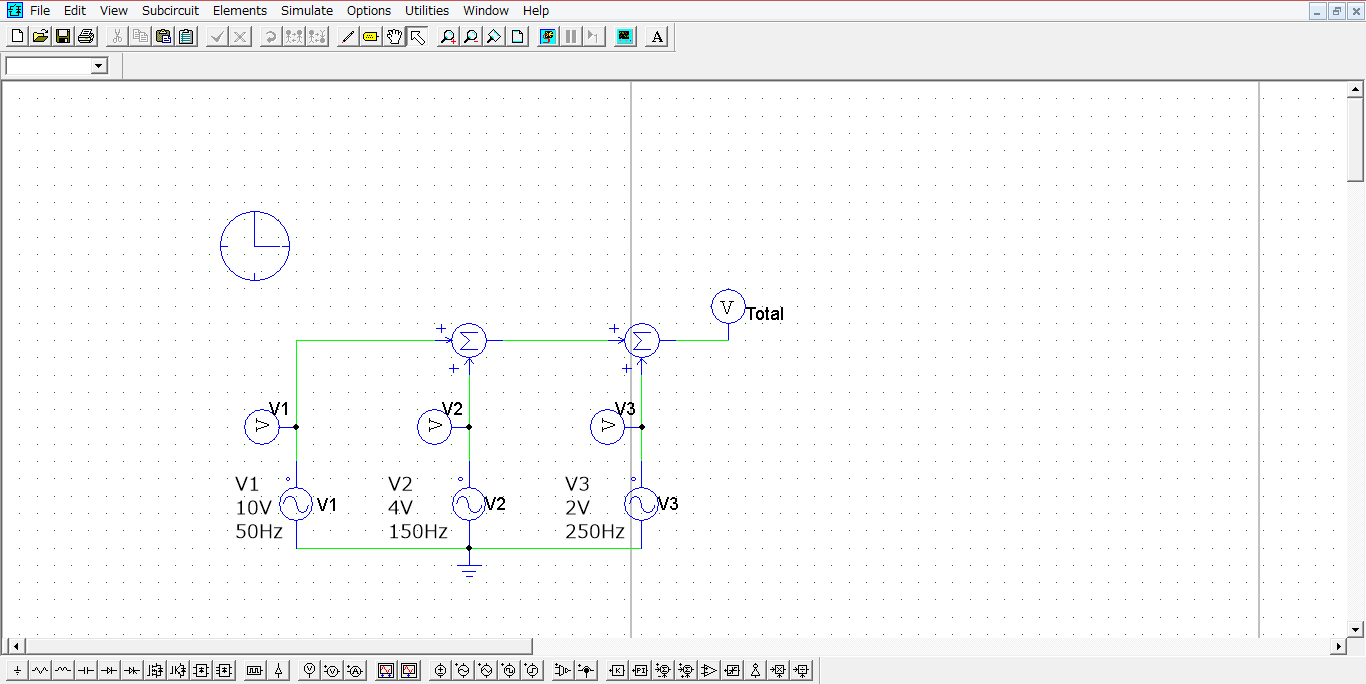Screen dimensions: 1366x684
Task: Select the pointer selection tool
Action: coord(418,36)
